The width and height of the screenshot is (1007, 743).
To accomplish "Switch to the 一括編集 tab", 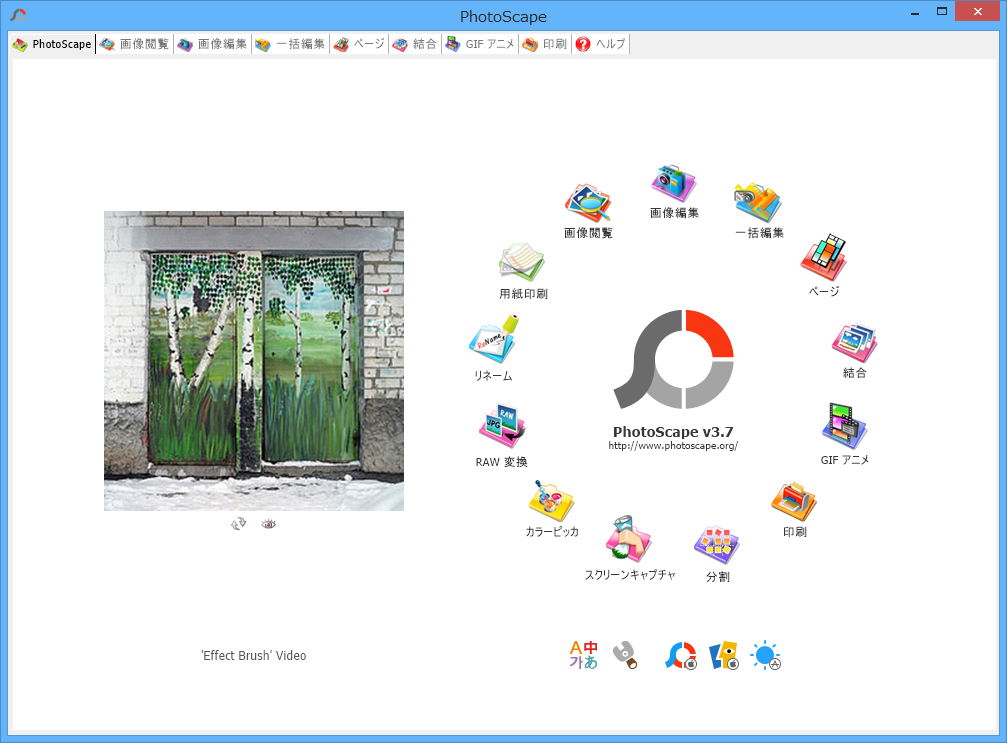I will pos(290,44).
